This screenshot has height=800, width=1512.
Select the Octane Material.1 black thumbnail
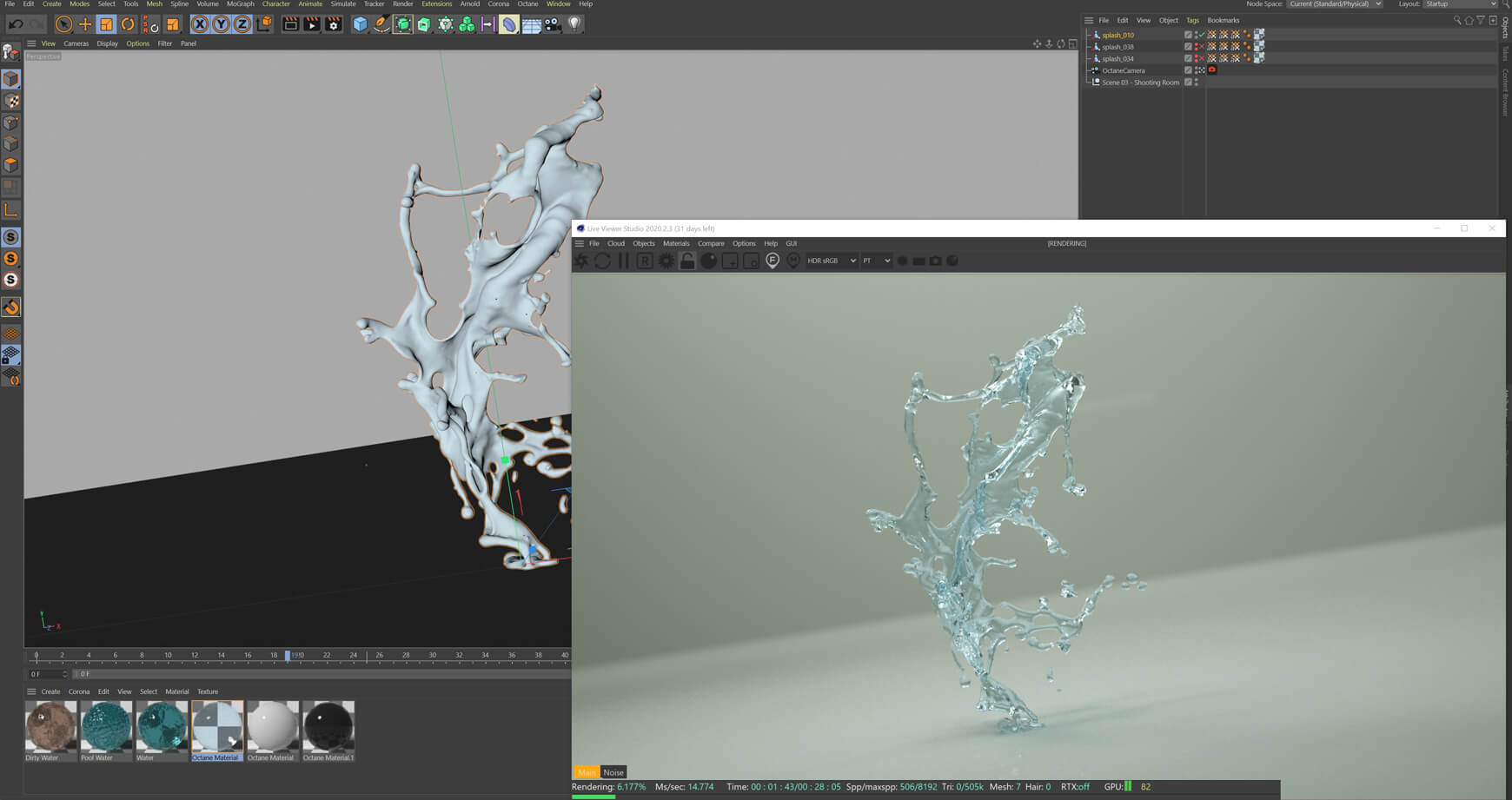point(328,726)
